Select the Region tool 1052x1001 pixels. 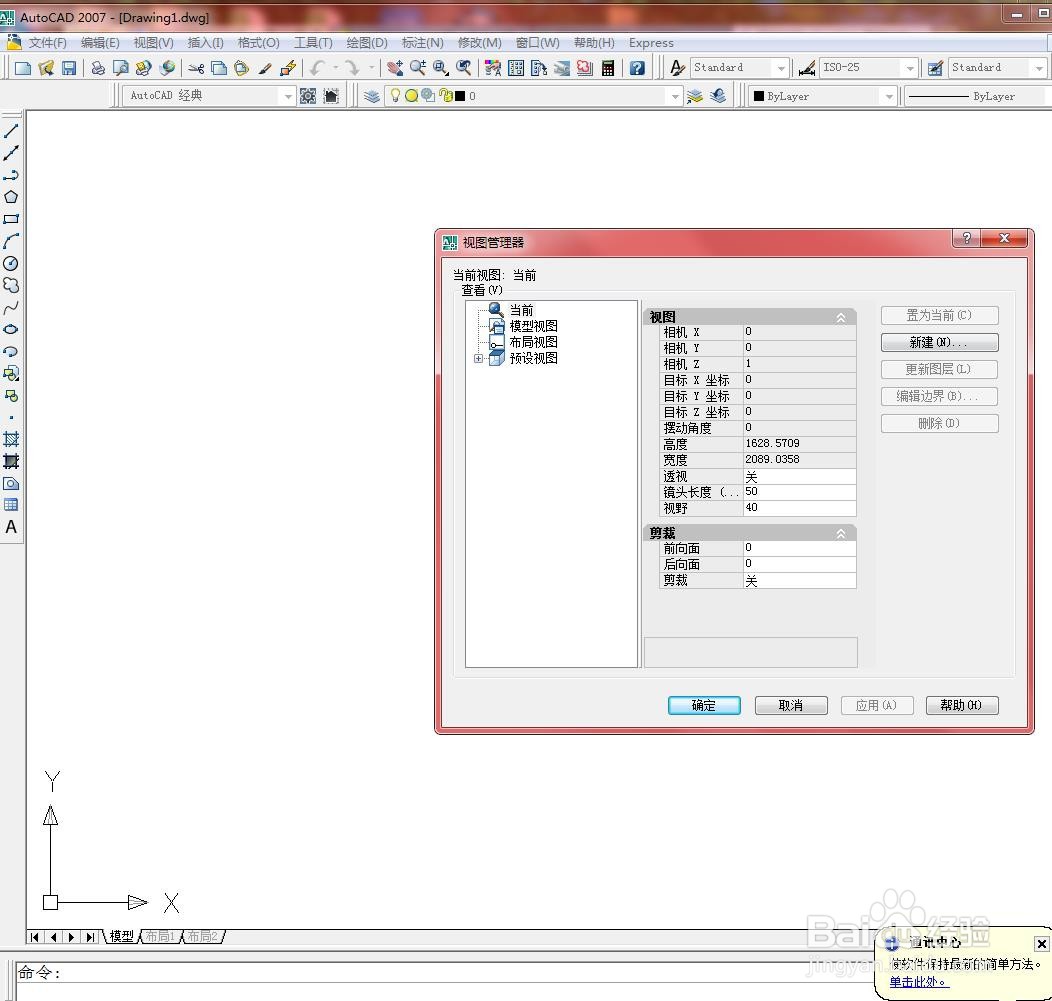coord(11,484)
